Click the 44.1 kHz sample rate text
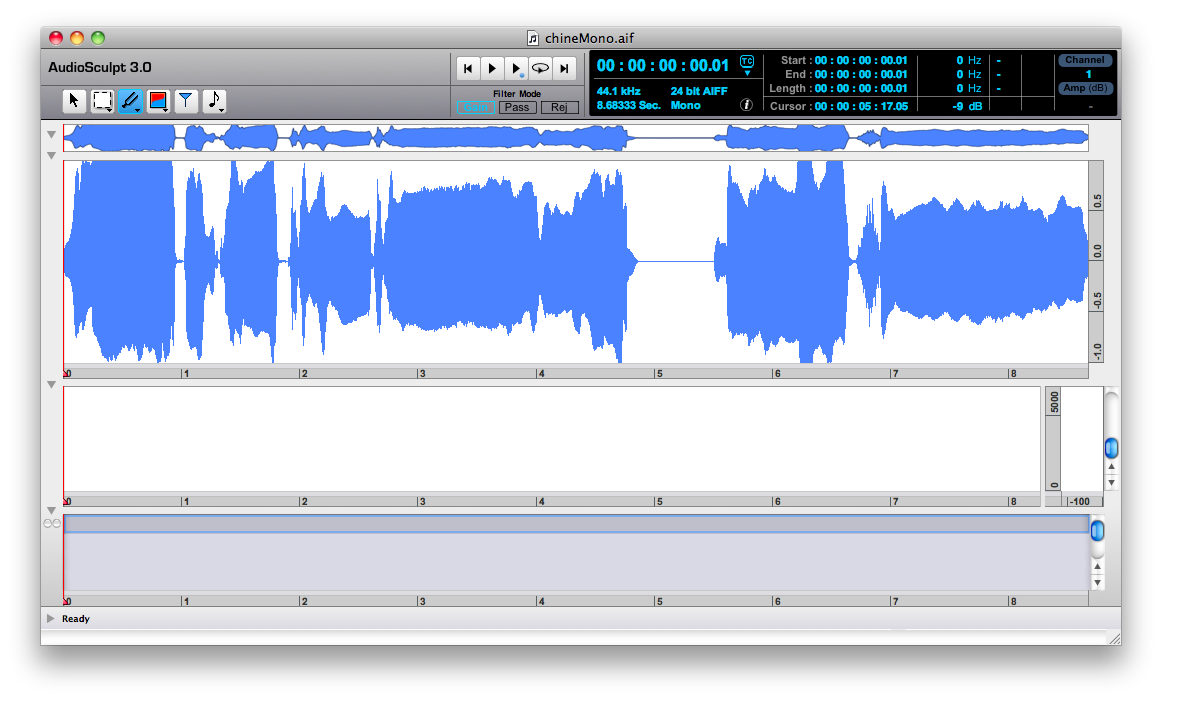This screenshot has width=1177, height=703. [x=619, y=91]
